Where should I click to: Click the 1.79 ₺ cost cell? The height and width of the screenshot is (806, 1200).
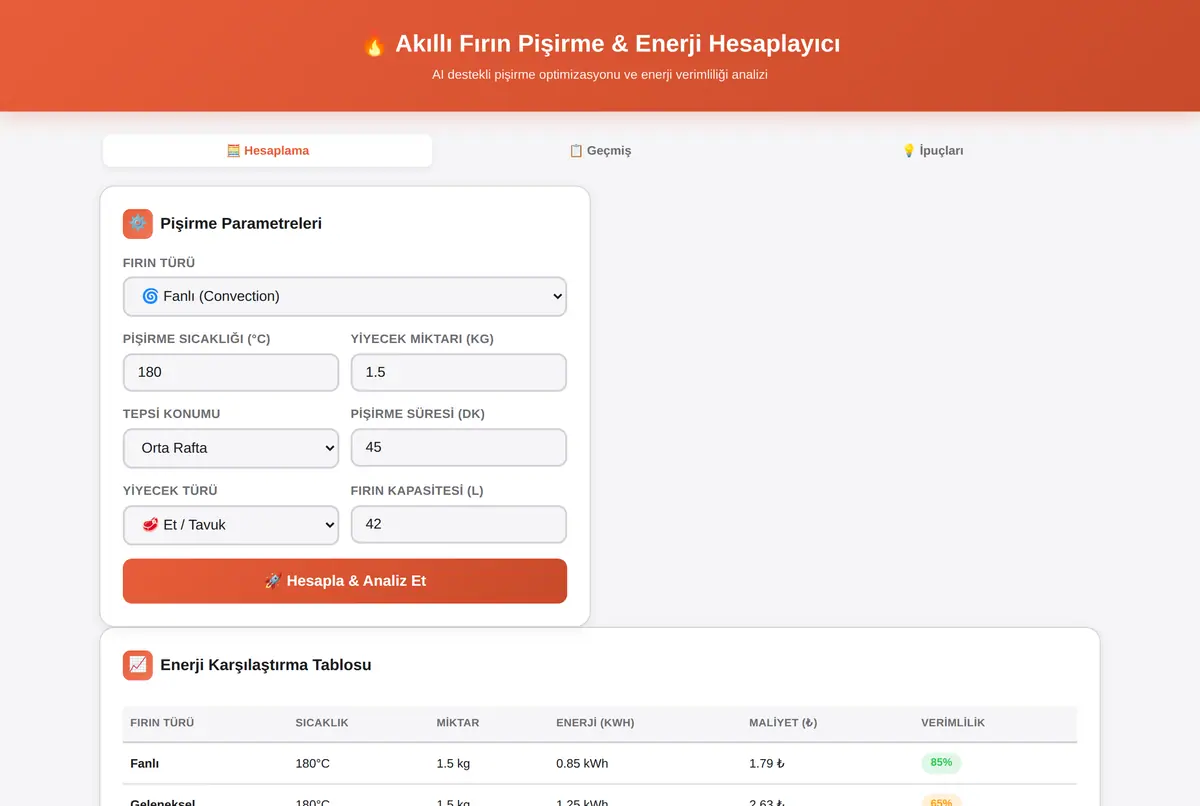coord(767,764)
